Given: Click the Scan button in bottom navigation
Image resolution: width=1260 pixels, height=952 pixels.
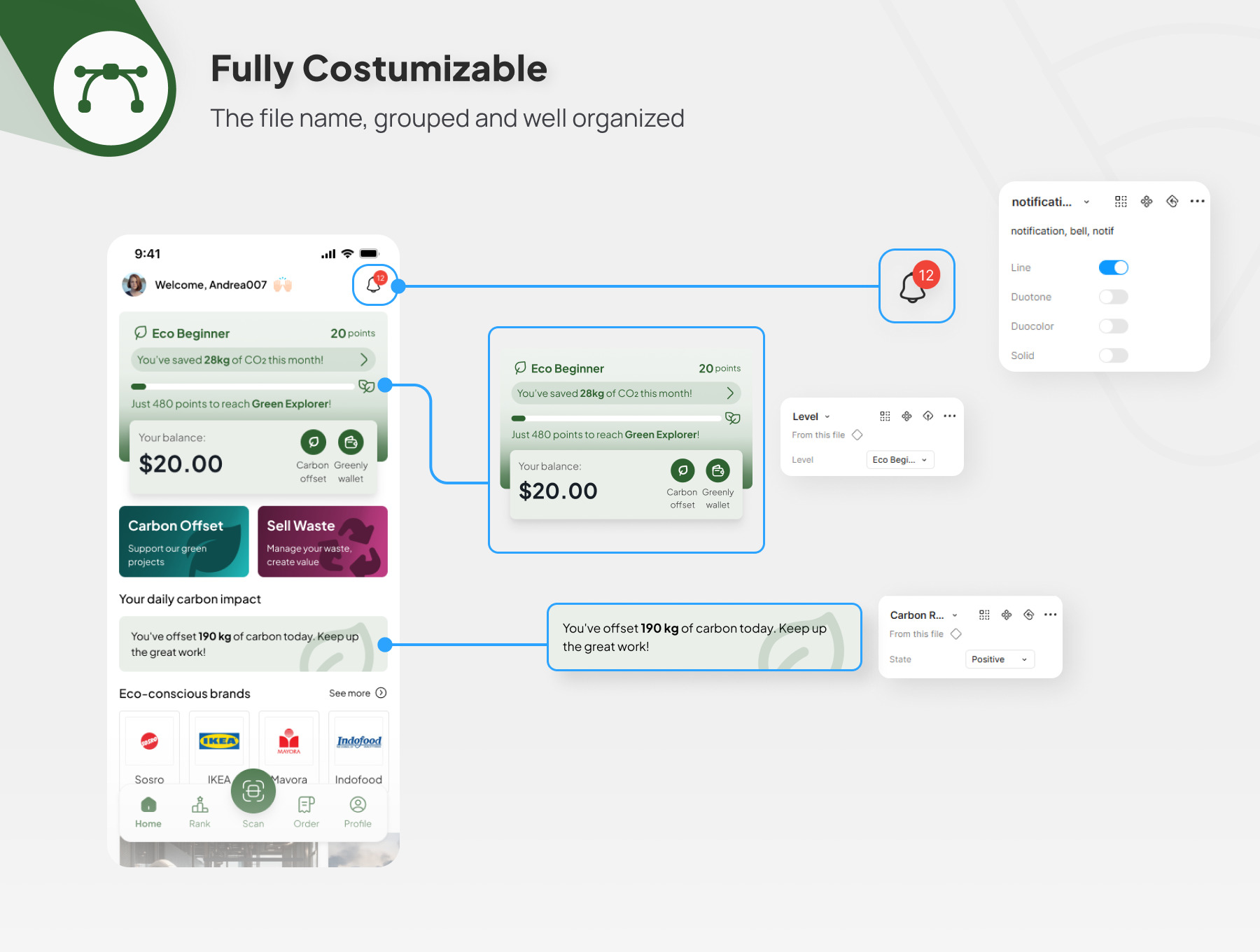Looking at the screenshot, I should (253, 791).
